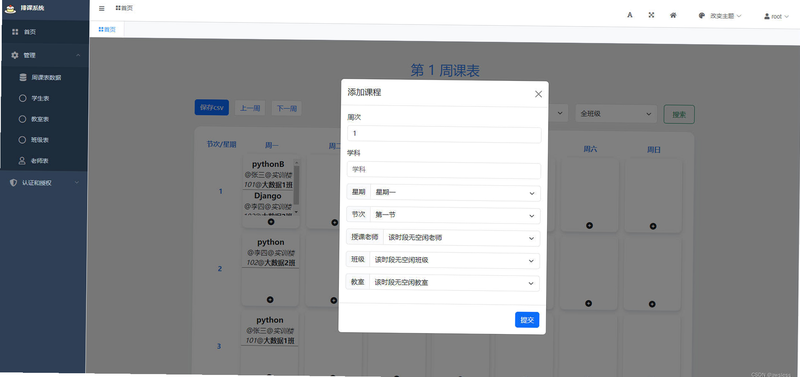Image resolution: width=800 pixels, height=377 pixels.
Task: Click the python course in period 2
Action: (x=270, y=253)
